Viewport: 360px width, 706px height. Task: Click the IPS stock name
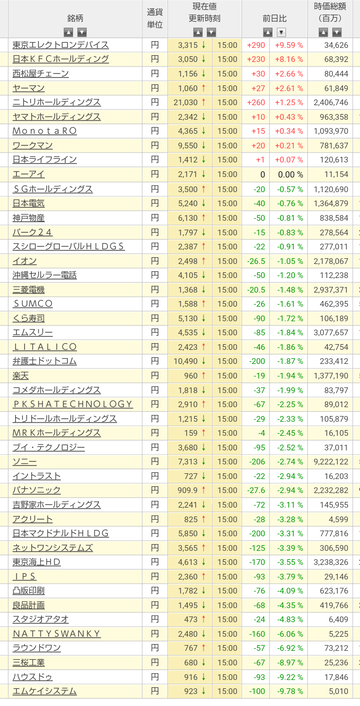click(x=24, y=577)
